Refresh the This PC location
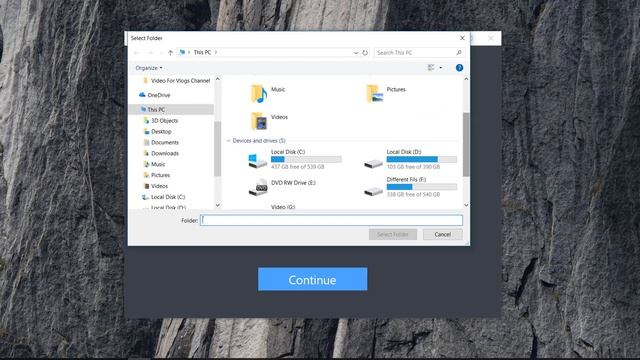The width and height of the screenshot is (640, 360). pos(365,53)
